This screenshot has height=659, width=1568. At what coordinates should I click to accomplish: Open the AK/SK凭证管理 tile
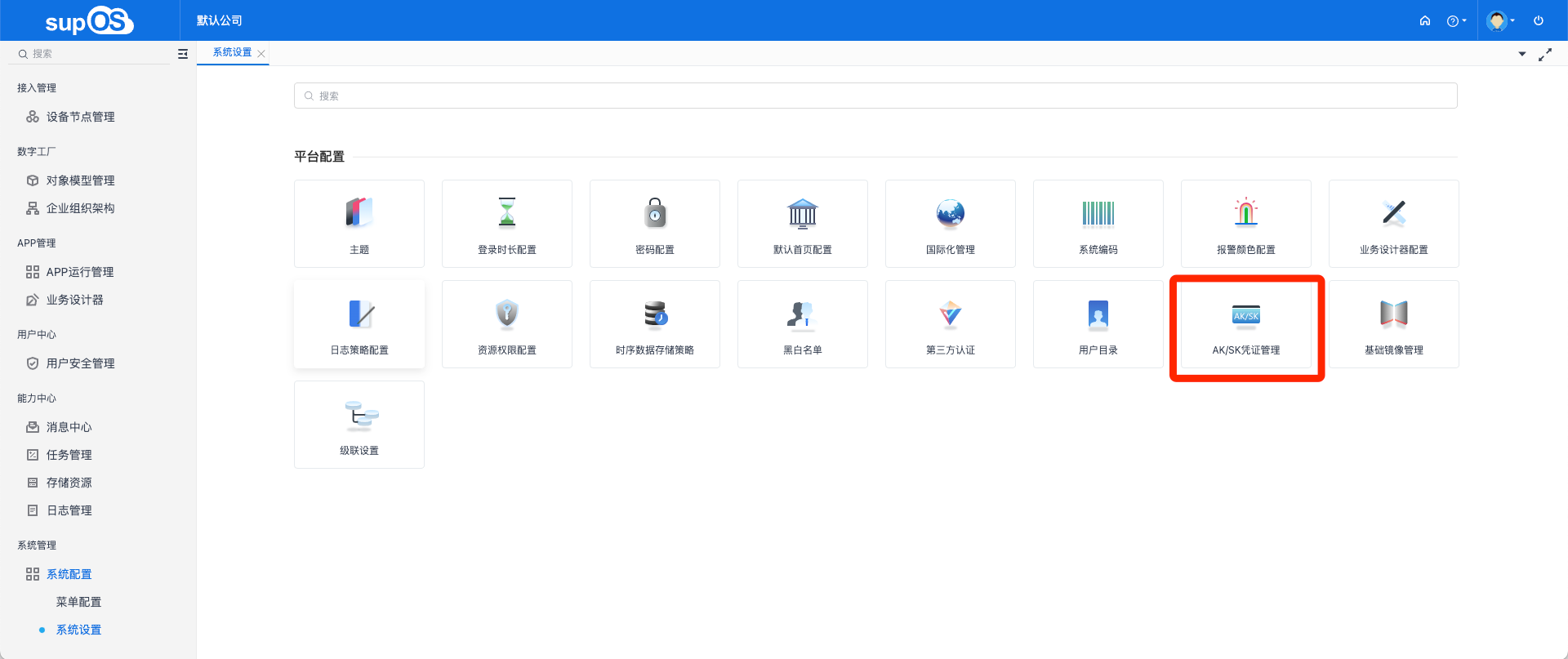1245,325
